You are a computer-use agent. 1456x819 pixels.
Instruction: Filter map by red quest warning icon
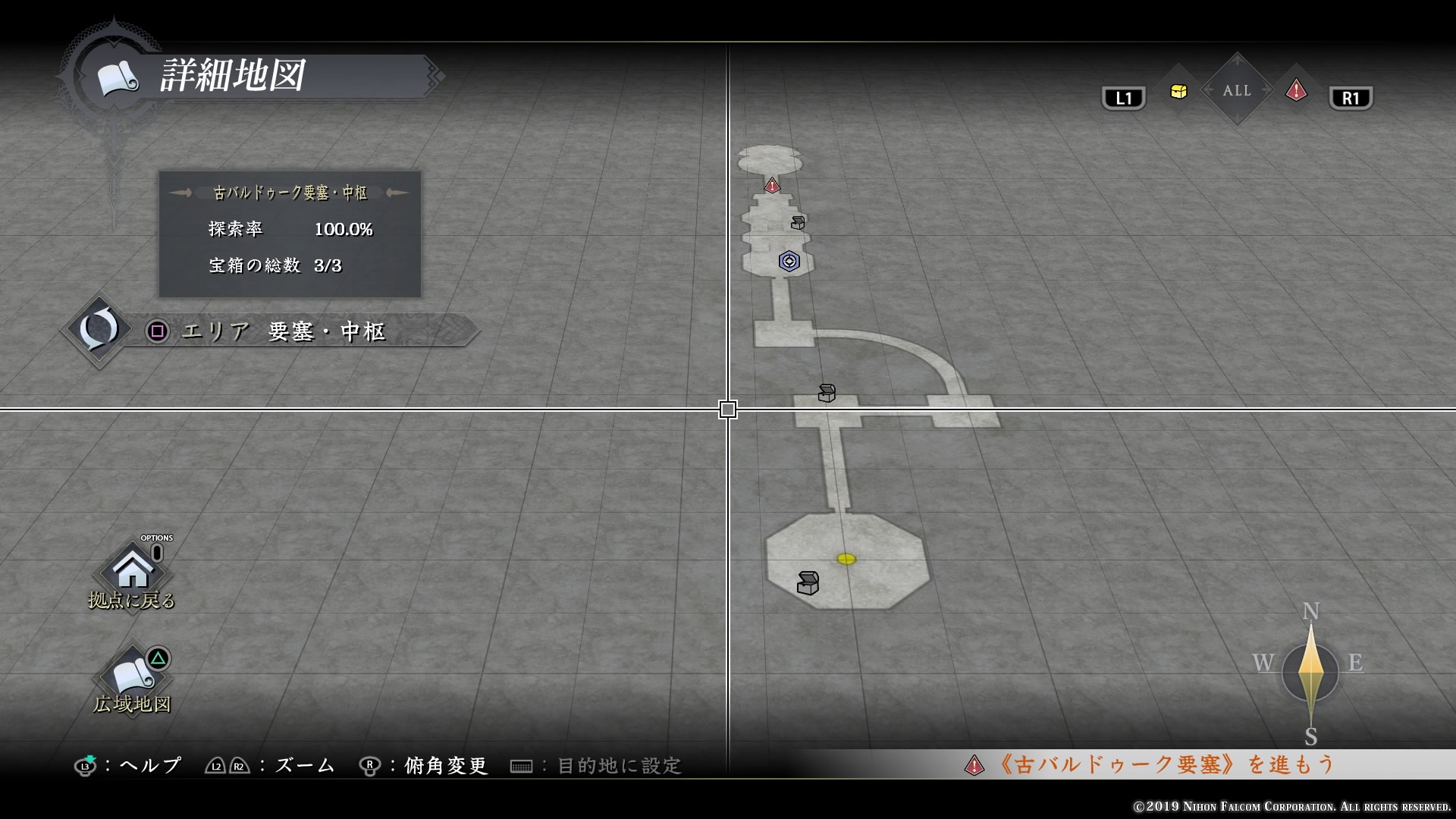click(x=1296, y=91)
